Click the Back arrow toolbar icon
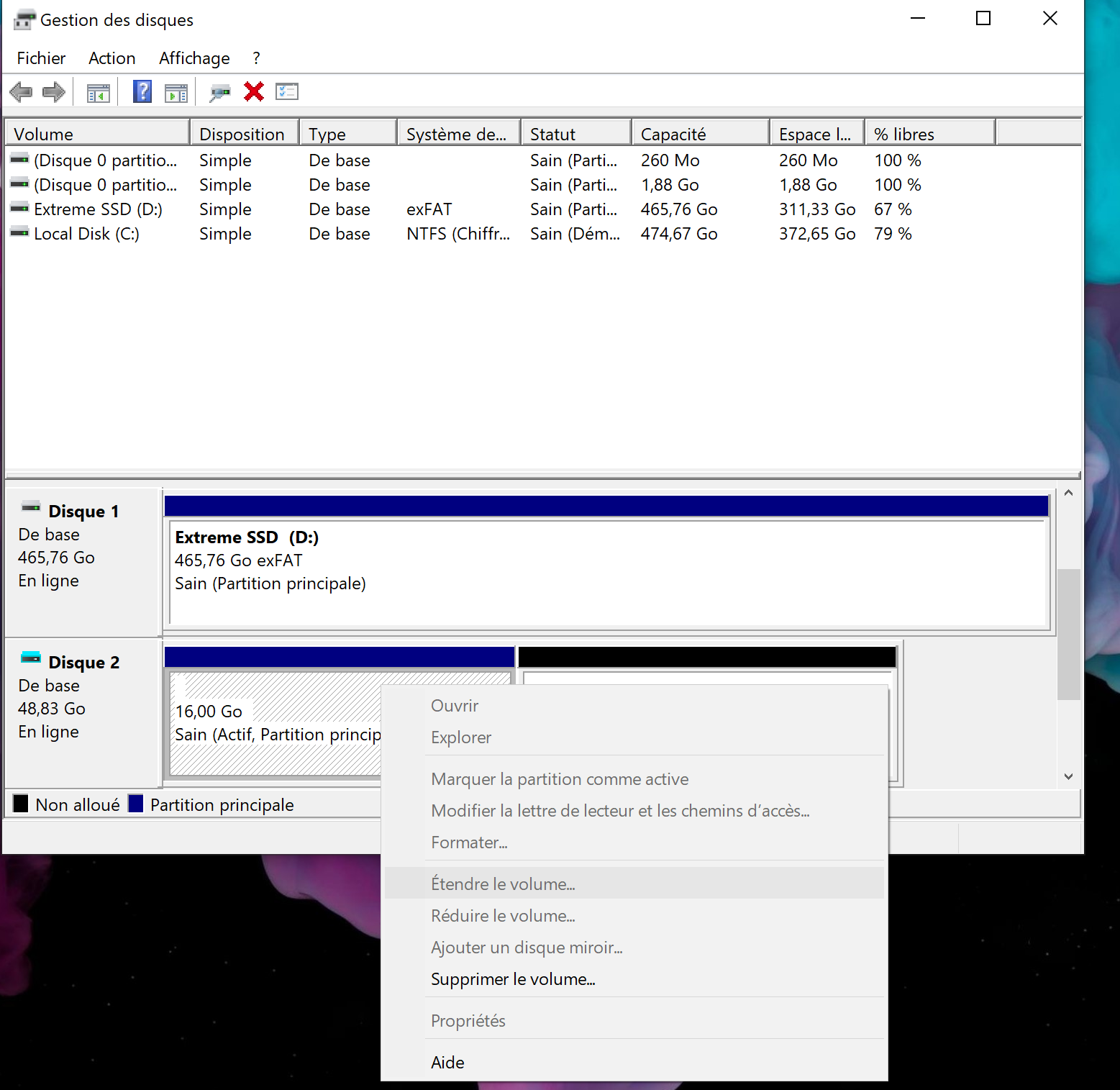The image size is (1120, 1090). [x=21, y=92]
